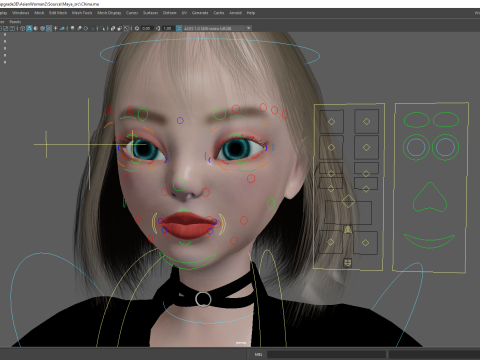Viewport: 480px width, 360px height.
Task: Open the viewport Panels menu
Action: [15, 22]
